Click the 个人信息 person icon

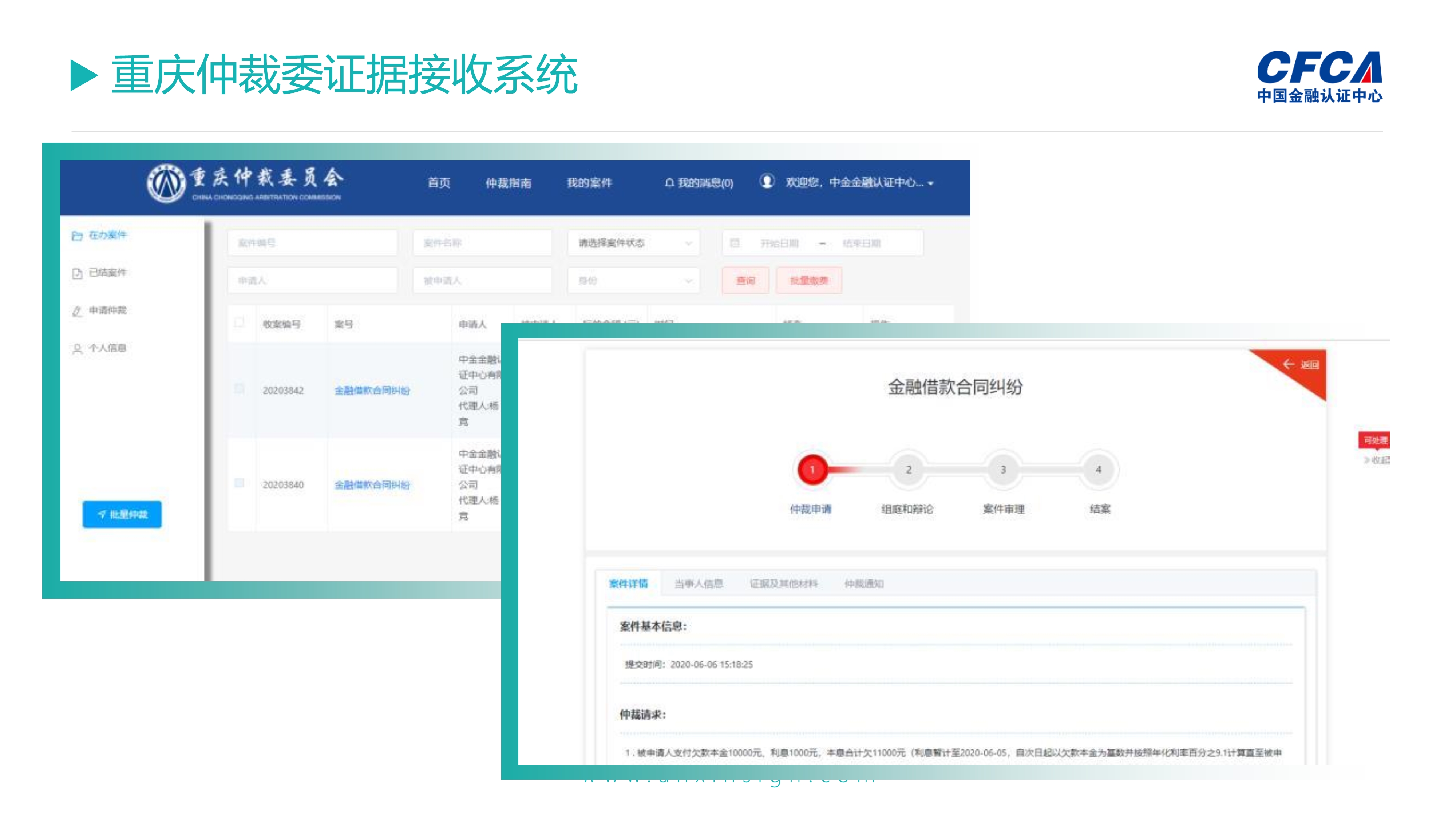pyautogui.click(x=77, y=349)
